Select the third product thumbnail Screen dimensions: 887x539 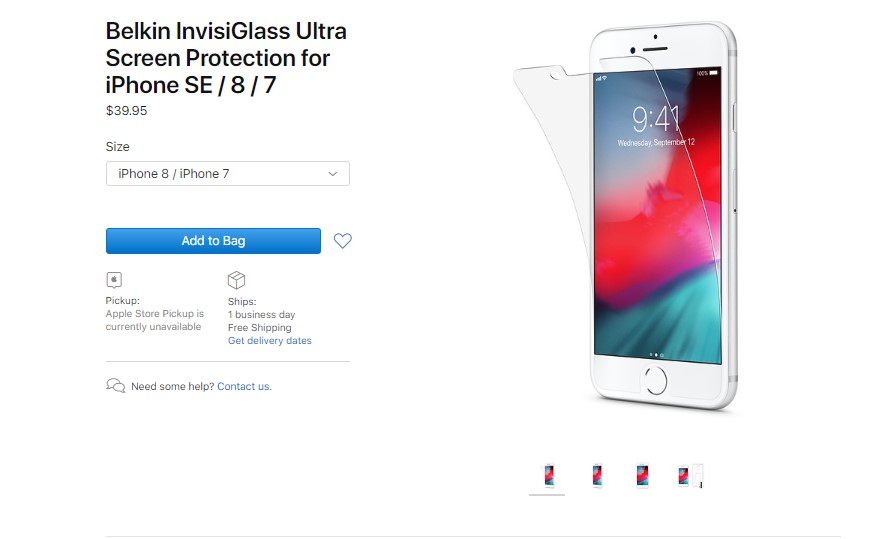[x=642, y=476]
